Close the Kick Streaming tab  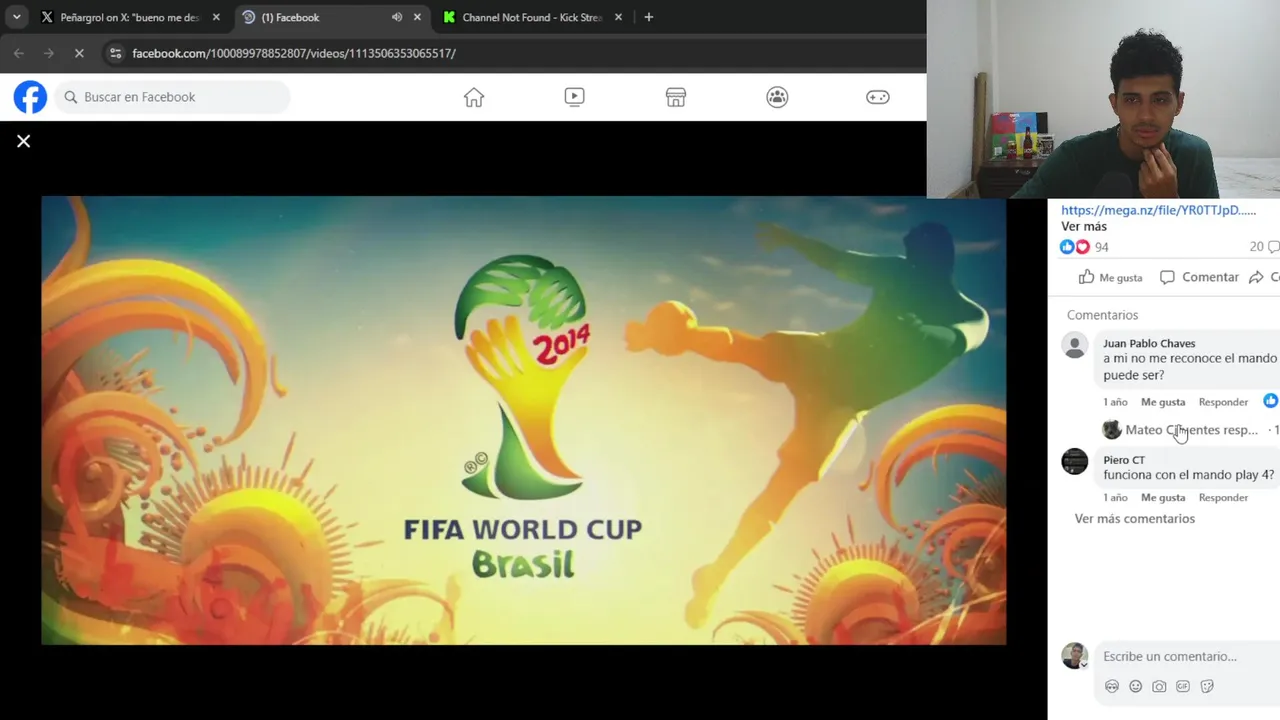pyautogui.click(x=618, y=17)
